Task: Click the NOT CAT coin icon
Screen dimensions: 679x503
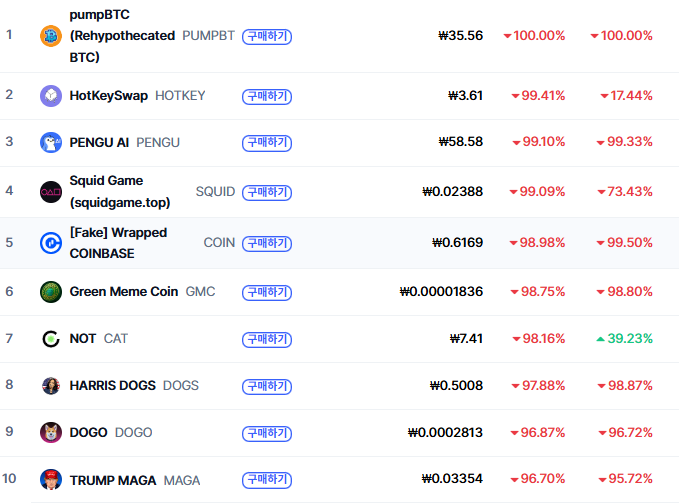Action: click(x=50, y=339)
